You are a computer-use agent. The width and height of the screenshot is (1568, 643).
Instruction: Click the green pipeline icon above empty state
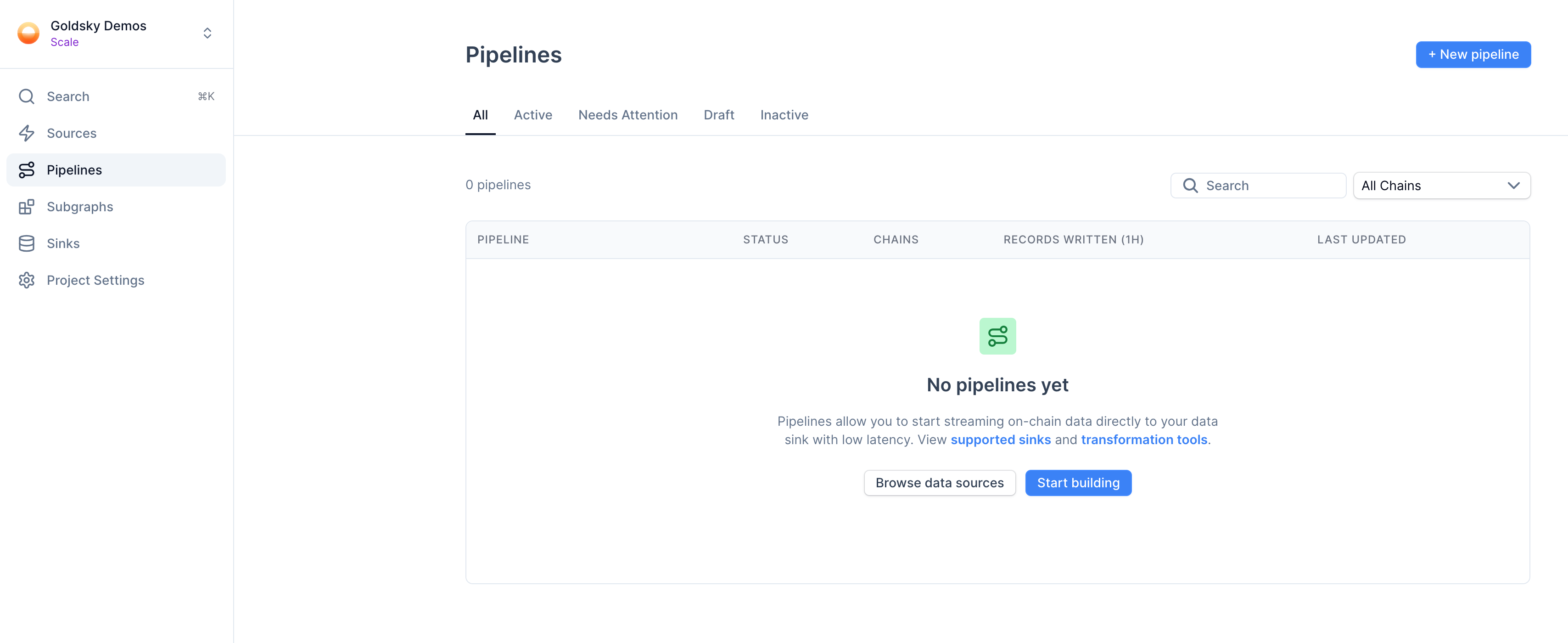tap(997, 336)
